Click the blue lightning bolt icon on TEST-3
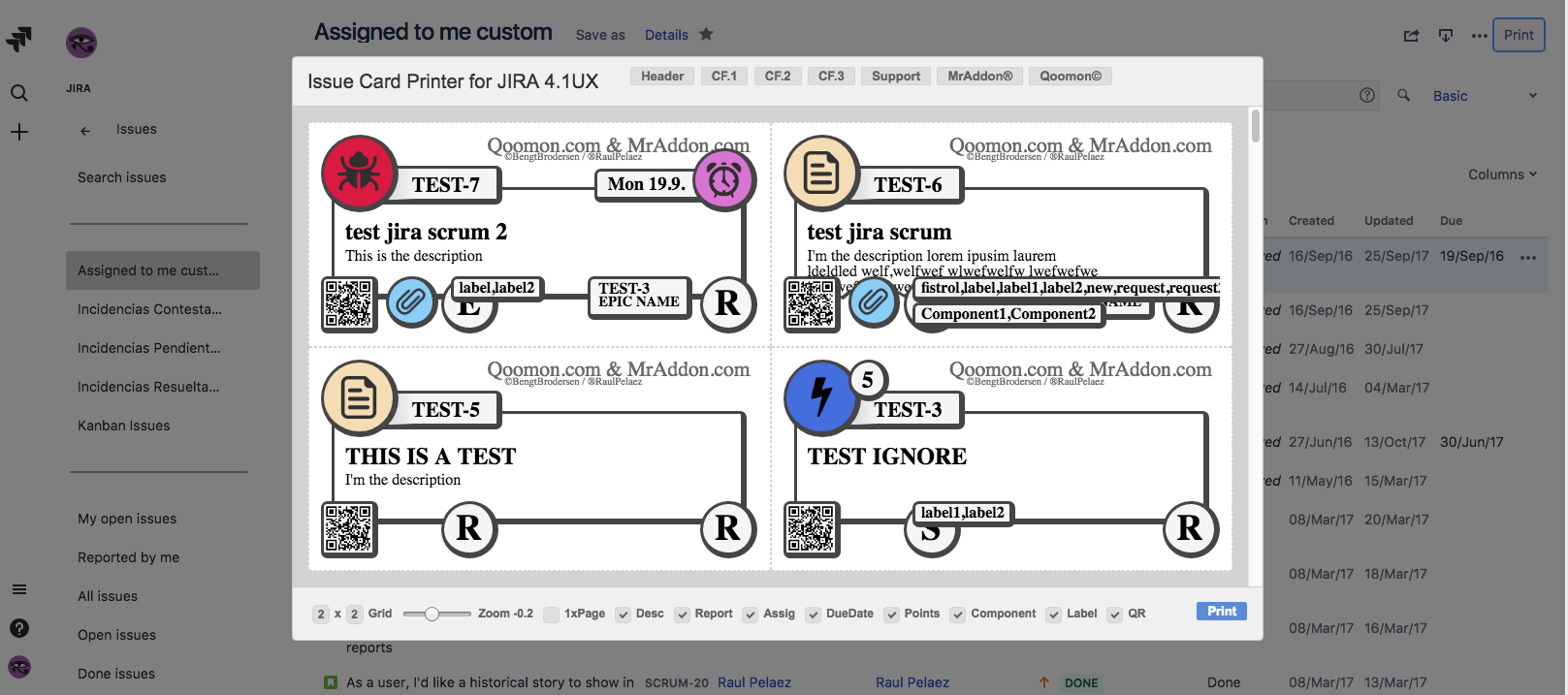This screenshot has width=1568, height=695. (x=820, y=396)
